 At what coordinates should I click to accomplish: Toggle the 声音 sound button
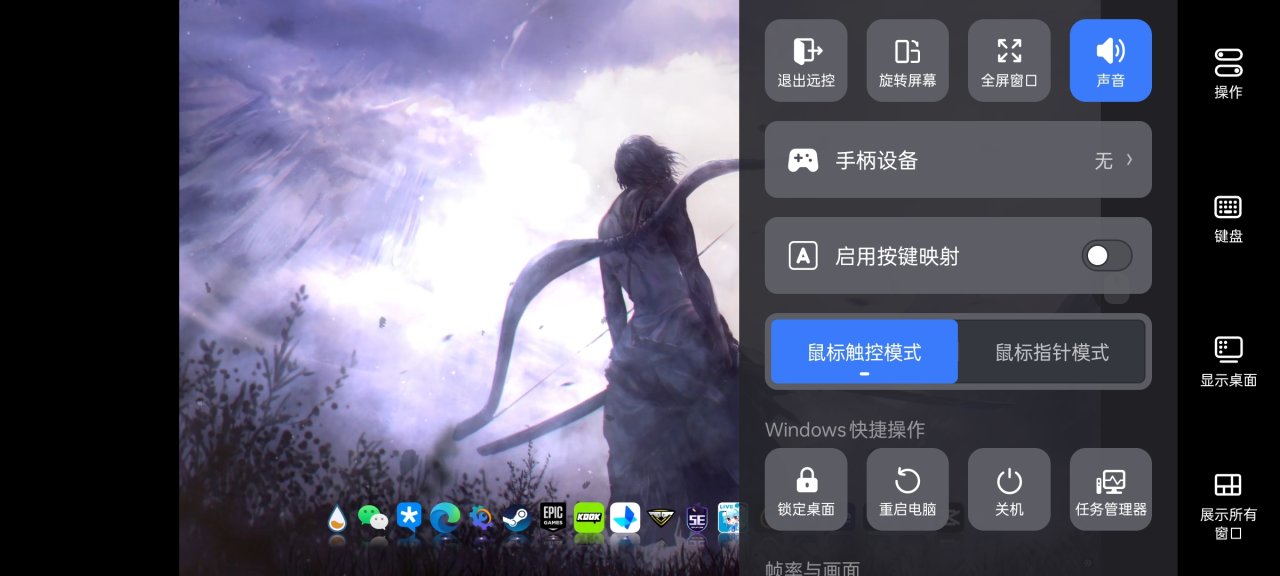click(1111, 60)
